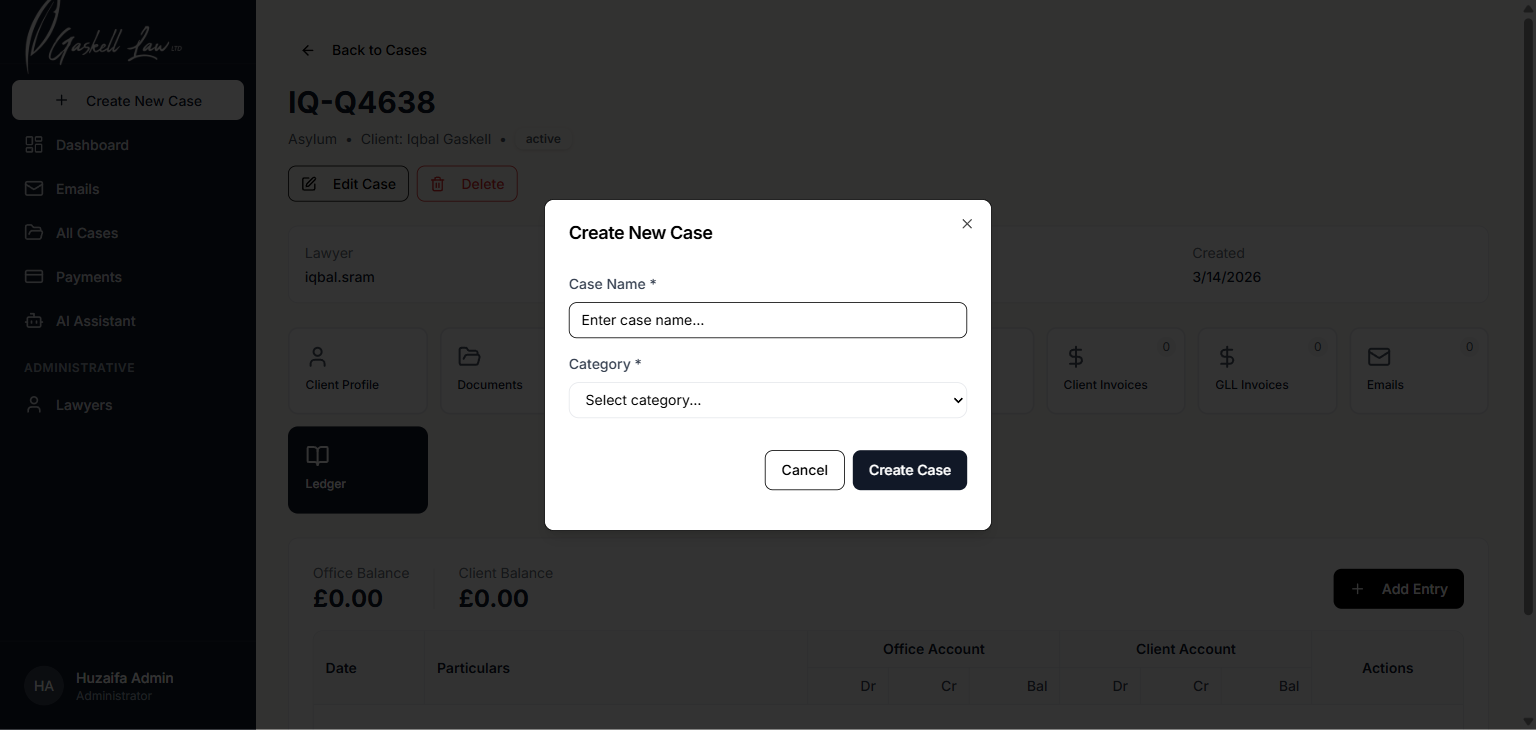Screen dimensions: 1536x730
Task: Click the back arrow beside Back to Cases
Action: 307,50
